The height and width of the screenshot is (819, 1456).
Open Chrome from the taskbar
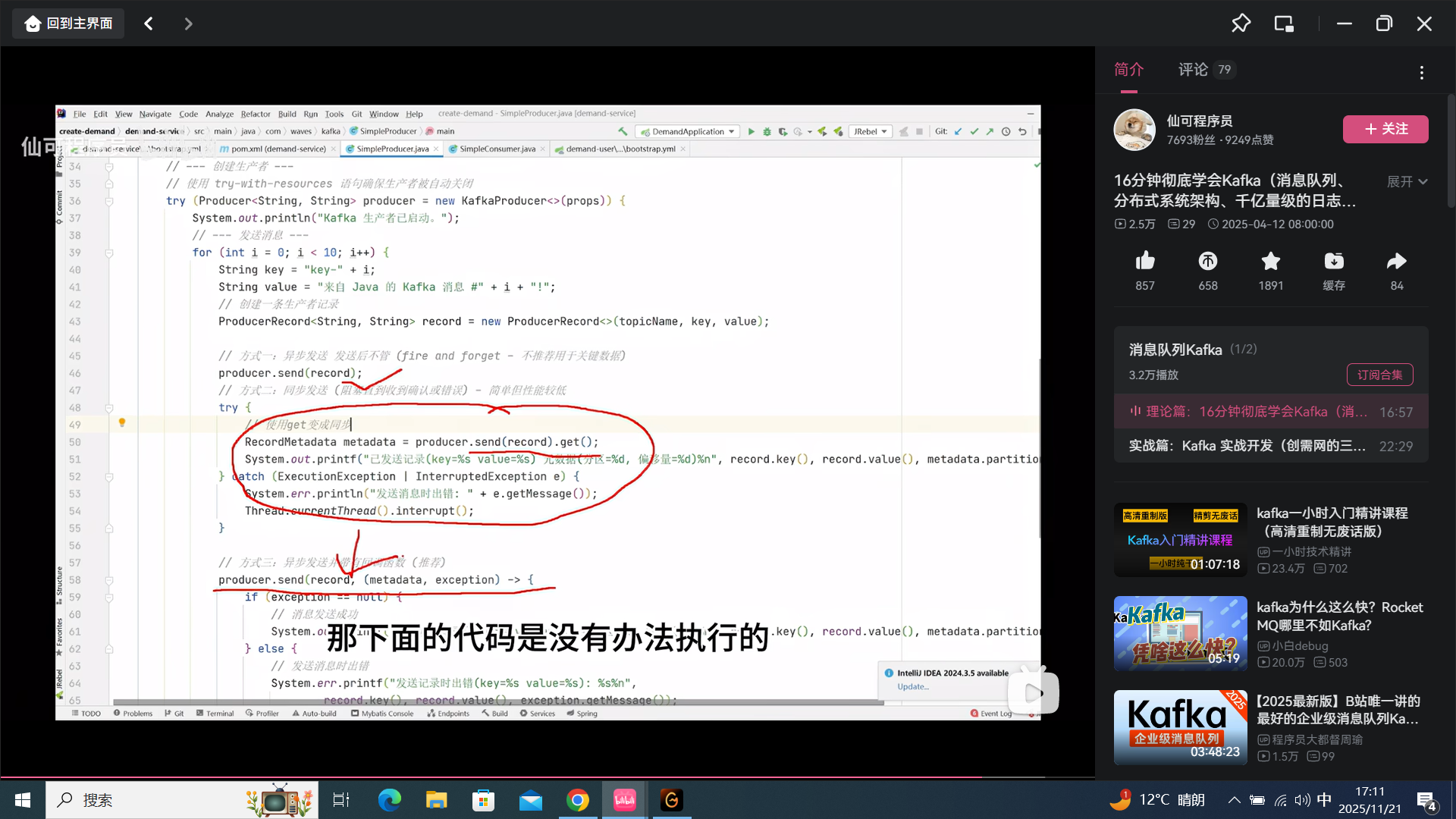578,800
